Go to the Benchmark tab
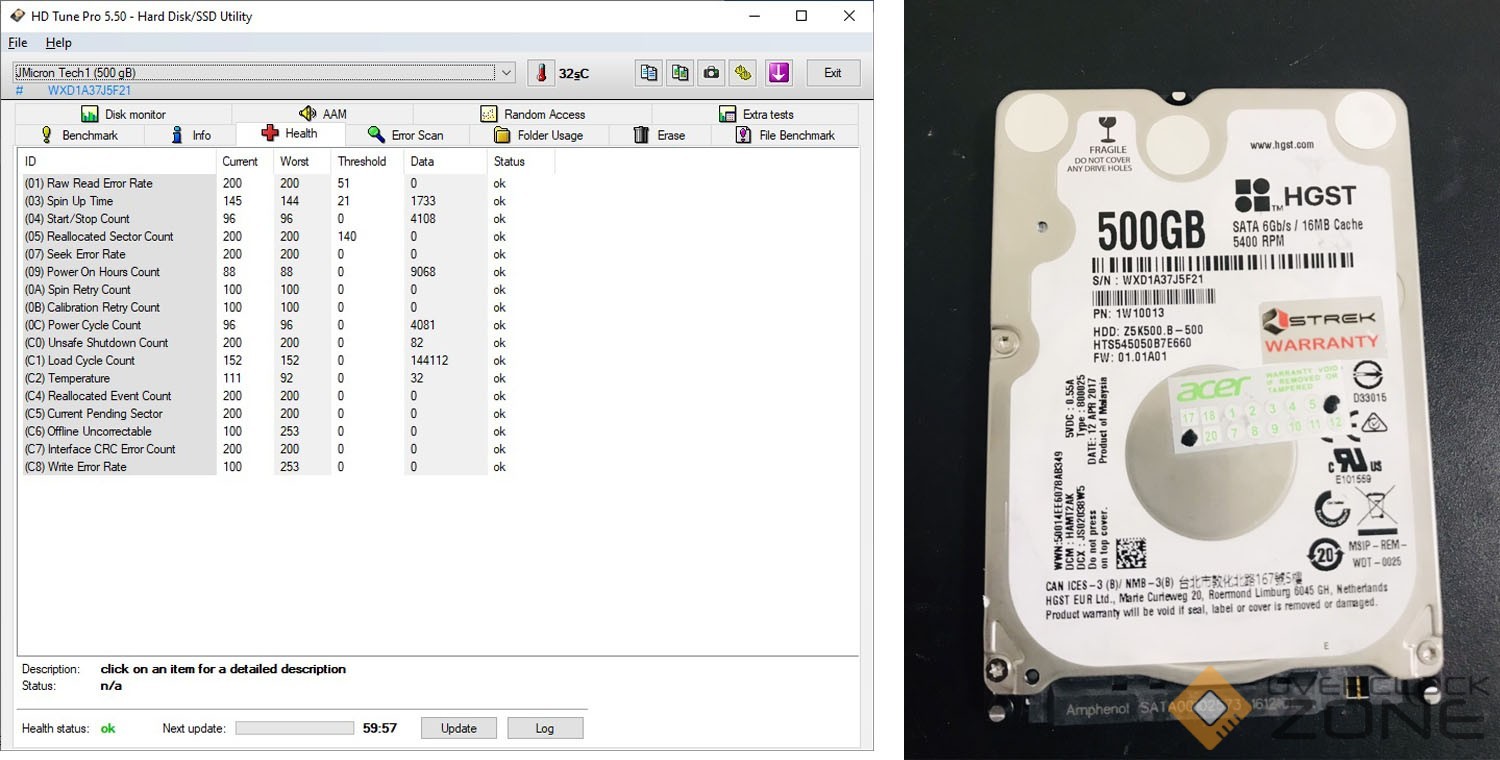Image resolution: width=1500 pixels, height=760 pixels. pos(79,135)
